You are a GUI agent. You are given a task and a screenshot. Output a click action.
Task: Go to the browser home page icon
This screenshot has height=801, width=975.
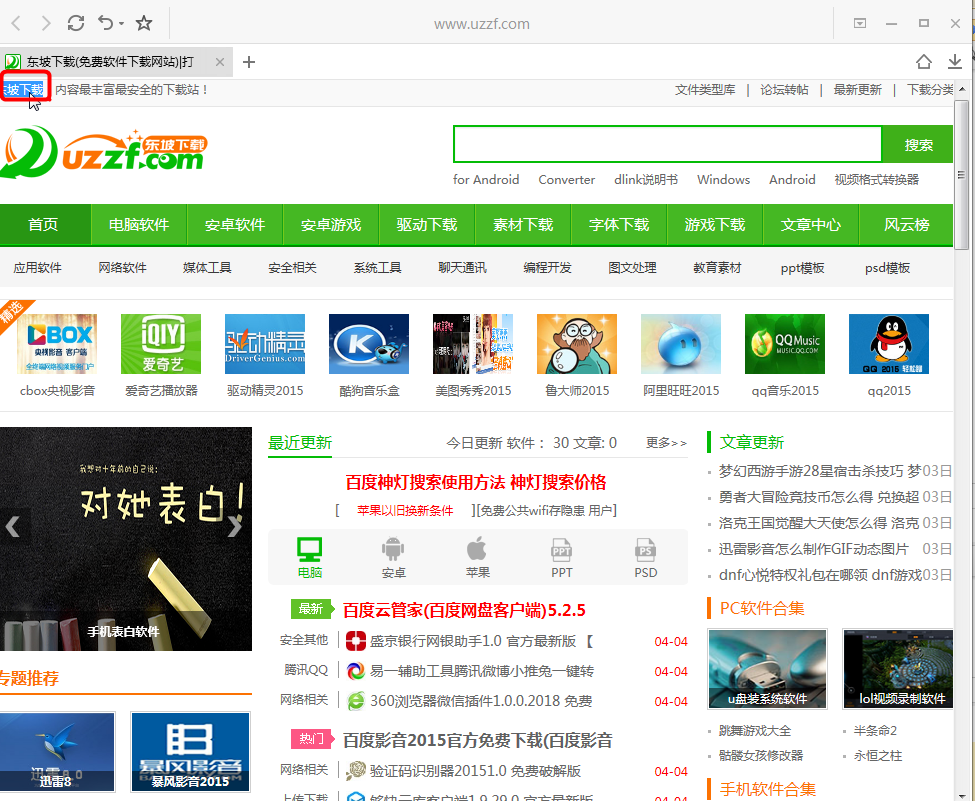[923, 62]
